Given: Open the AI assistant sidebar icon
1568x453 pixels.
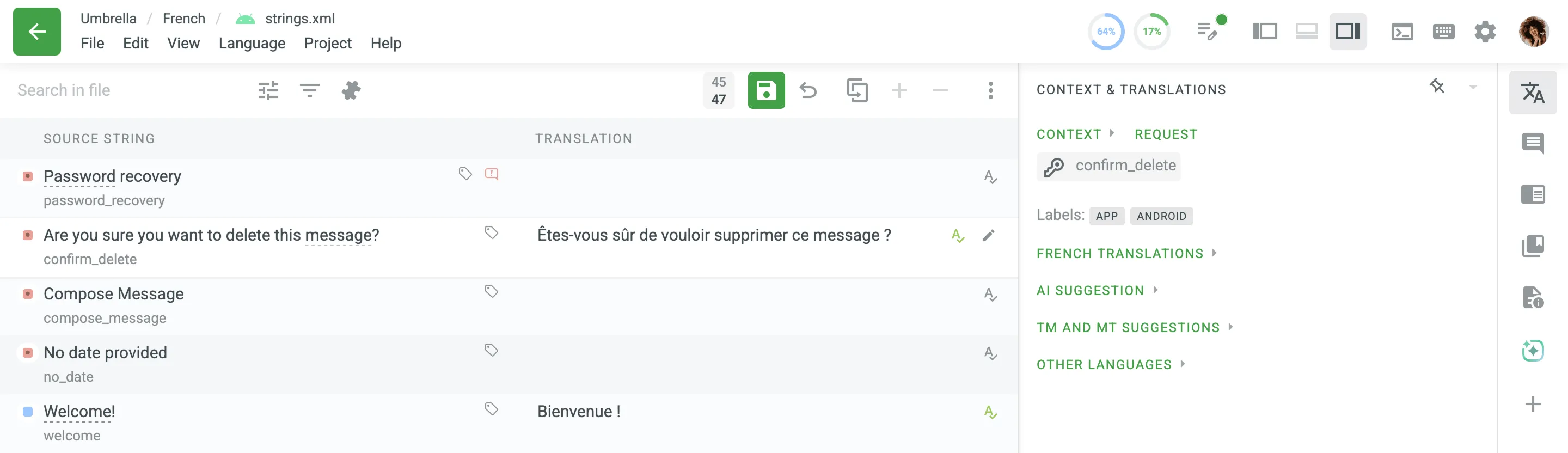Looking at the screenshot, I should [x=1533, y=350].
